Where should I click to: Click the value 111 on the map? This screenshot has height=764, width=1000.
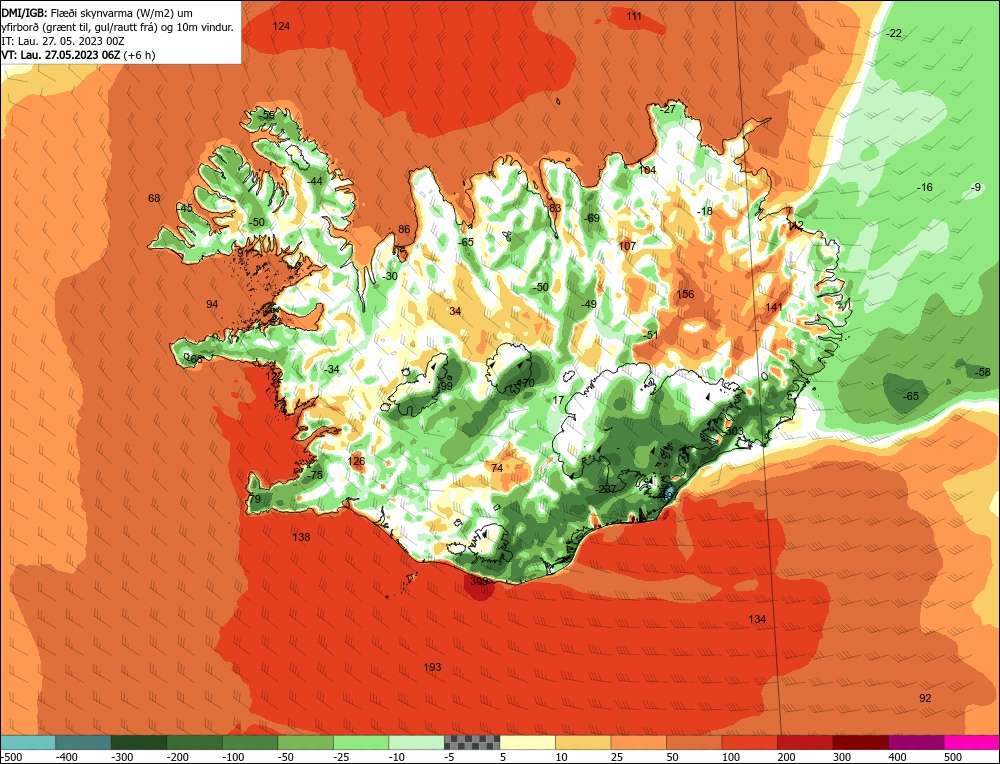point(633,16)
